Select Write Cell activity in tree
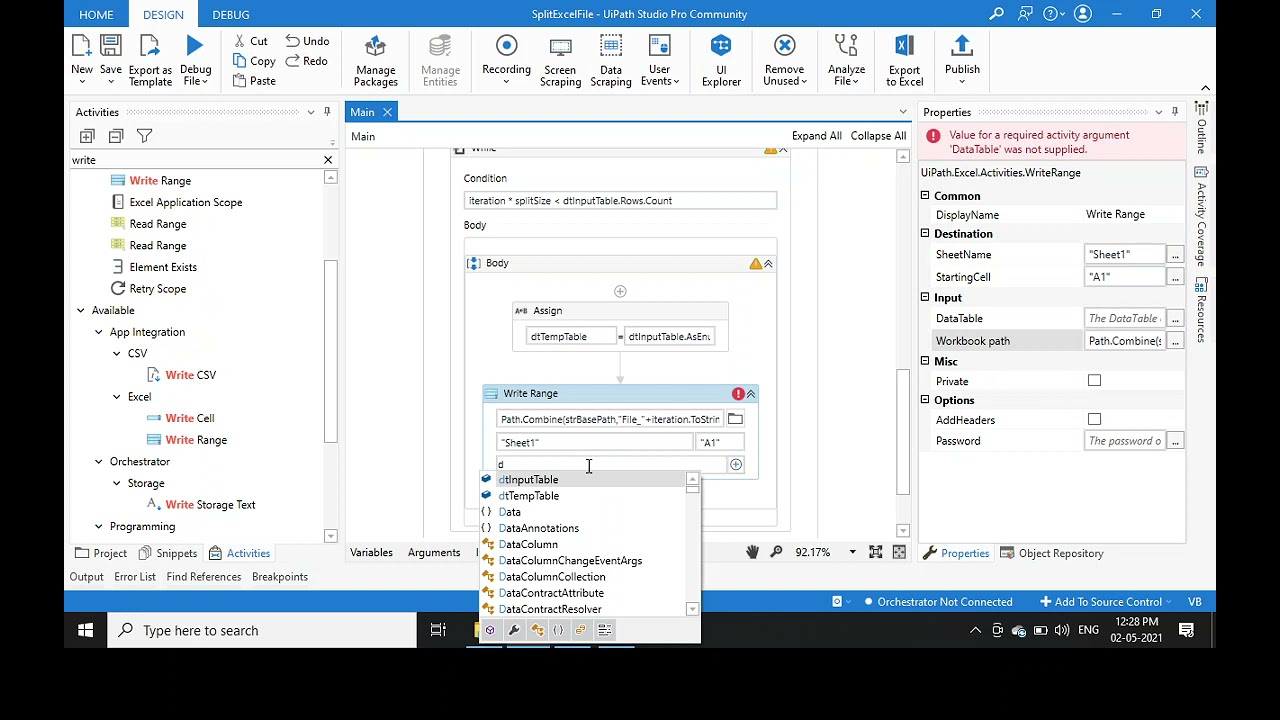The image size is (1280, 720). (x=180, y=418)
